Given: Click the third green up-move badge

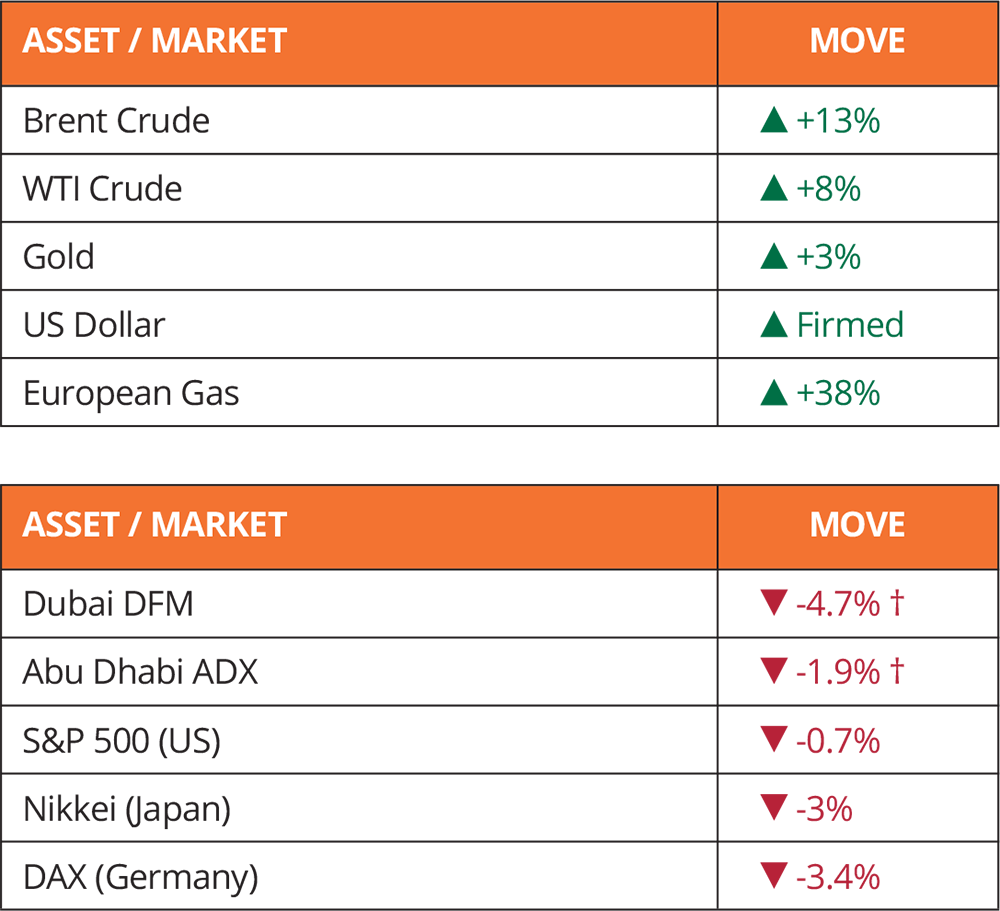Looking at the screenshot, I should tap(815, 255).
